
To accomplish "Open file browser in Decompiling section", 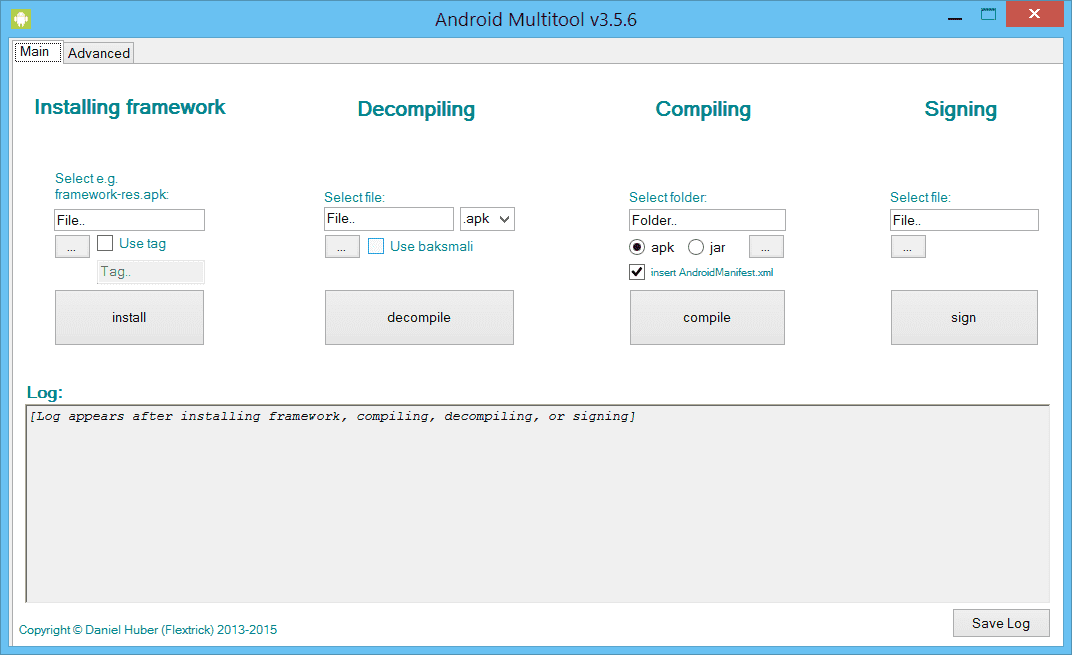I will click(x=342, y=247).
